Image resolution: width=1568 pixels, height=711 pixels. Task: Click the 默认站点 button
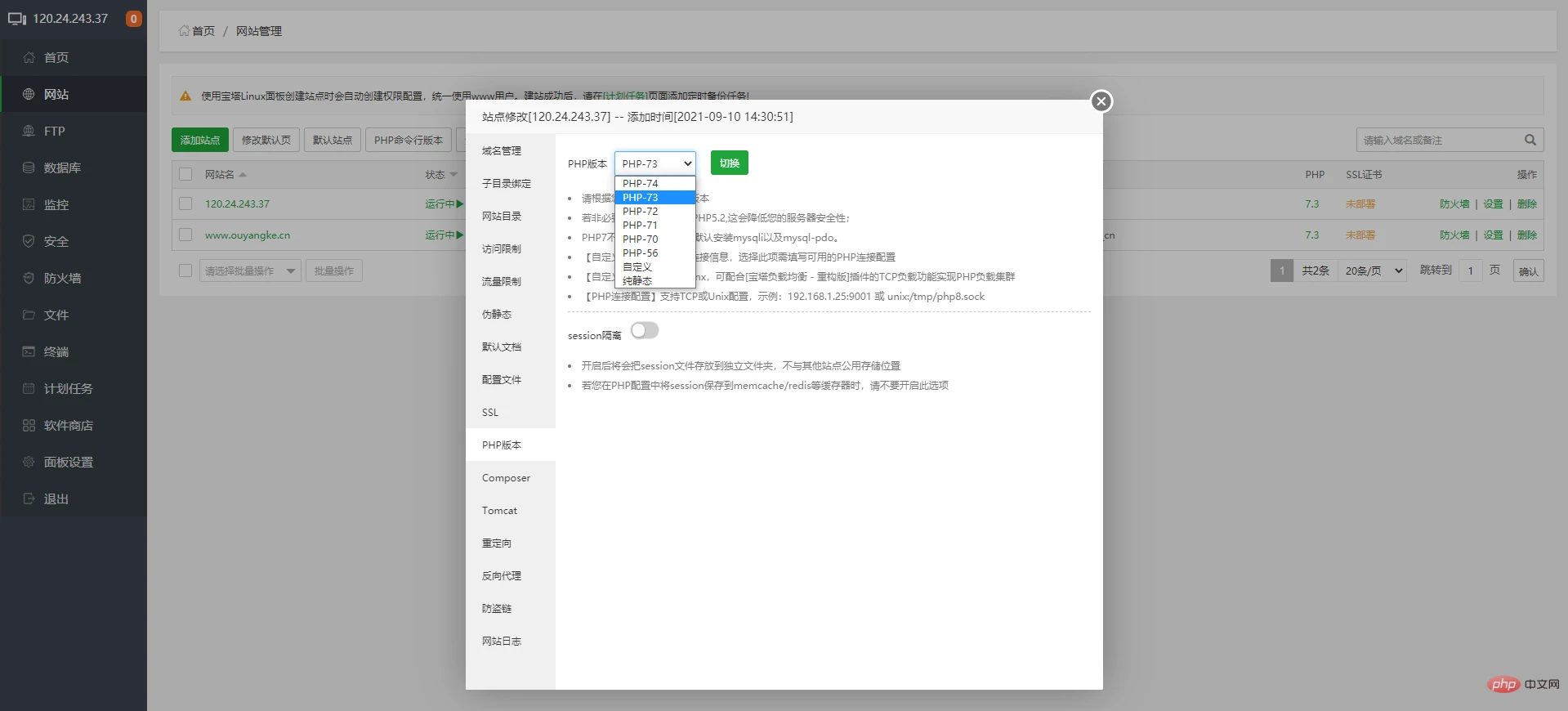(x=333, y=140)
